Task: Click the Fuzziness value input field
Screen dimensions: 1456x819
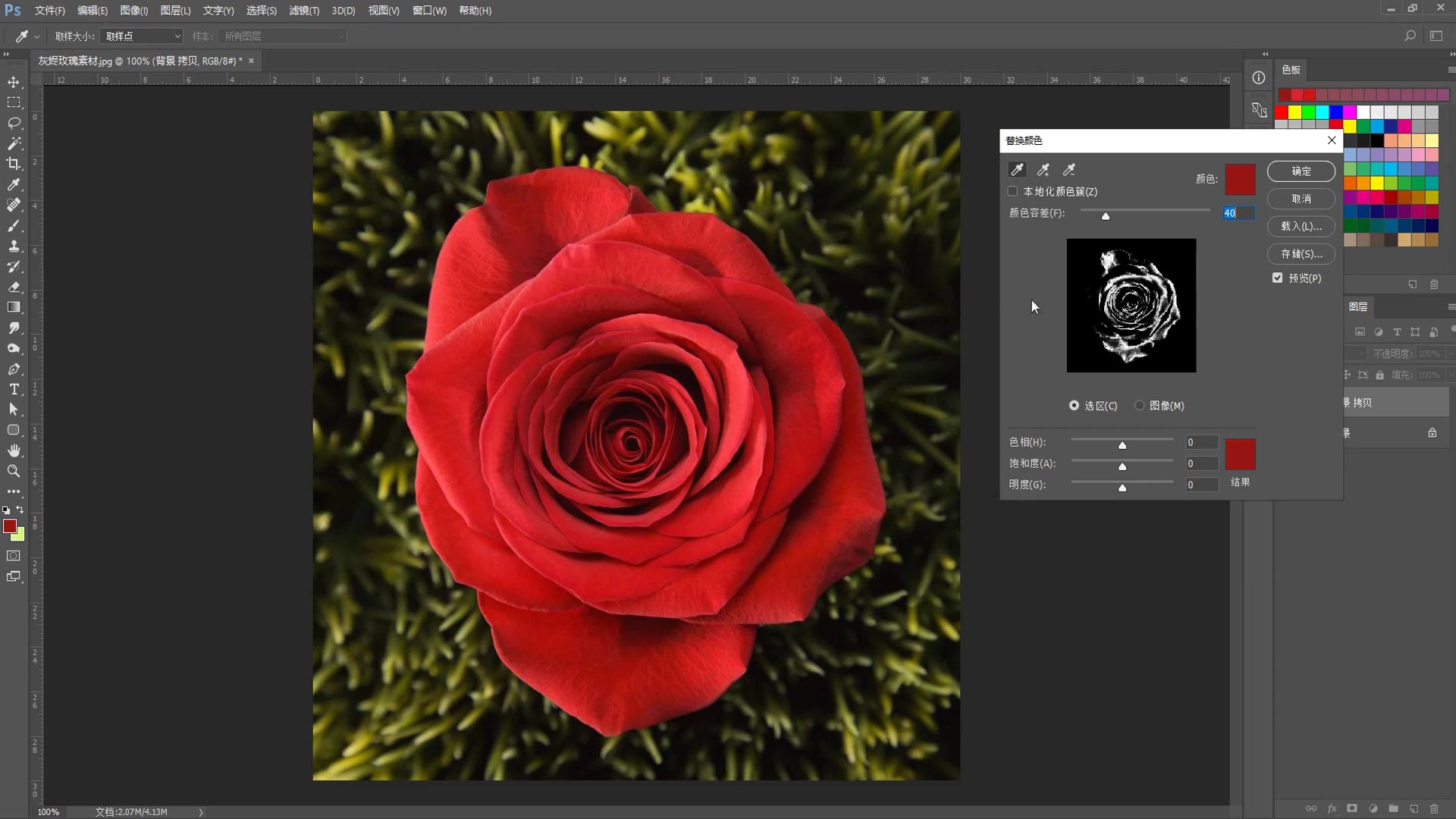Action: tap(1238, 213)
